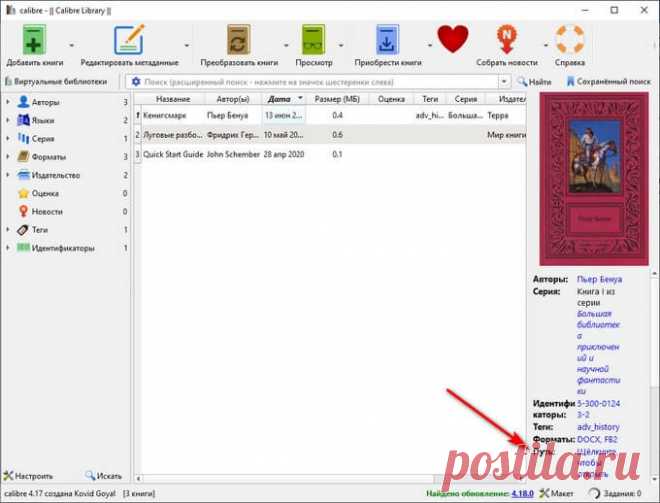The height and width of the screenshot is (503, 660).
Task: Open dropdown arrow next to Get books
Action: [x=430, y=45]
